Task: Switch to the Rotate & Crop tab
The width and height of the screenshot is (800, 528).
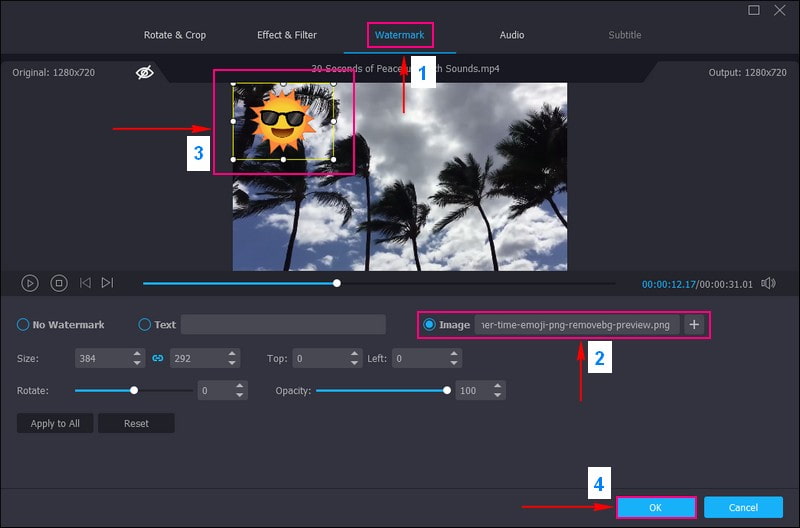Action: [x=175, y=35]
